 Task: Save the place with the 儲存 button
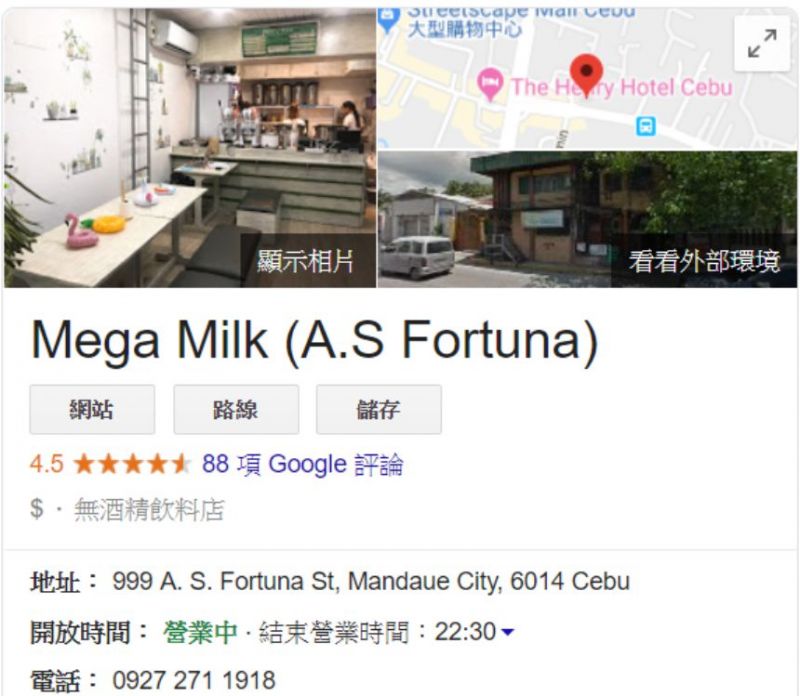point(379,410)
